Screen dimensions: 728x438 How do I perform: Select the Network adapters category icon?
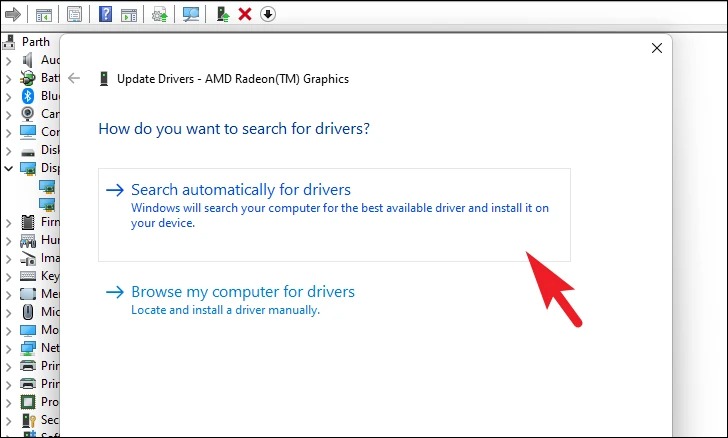[27, 348]
